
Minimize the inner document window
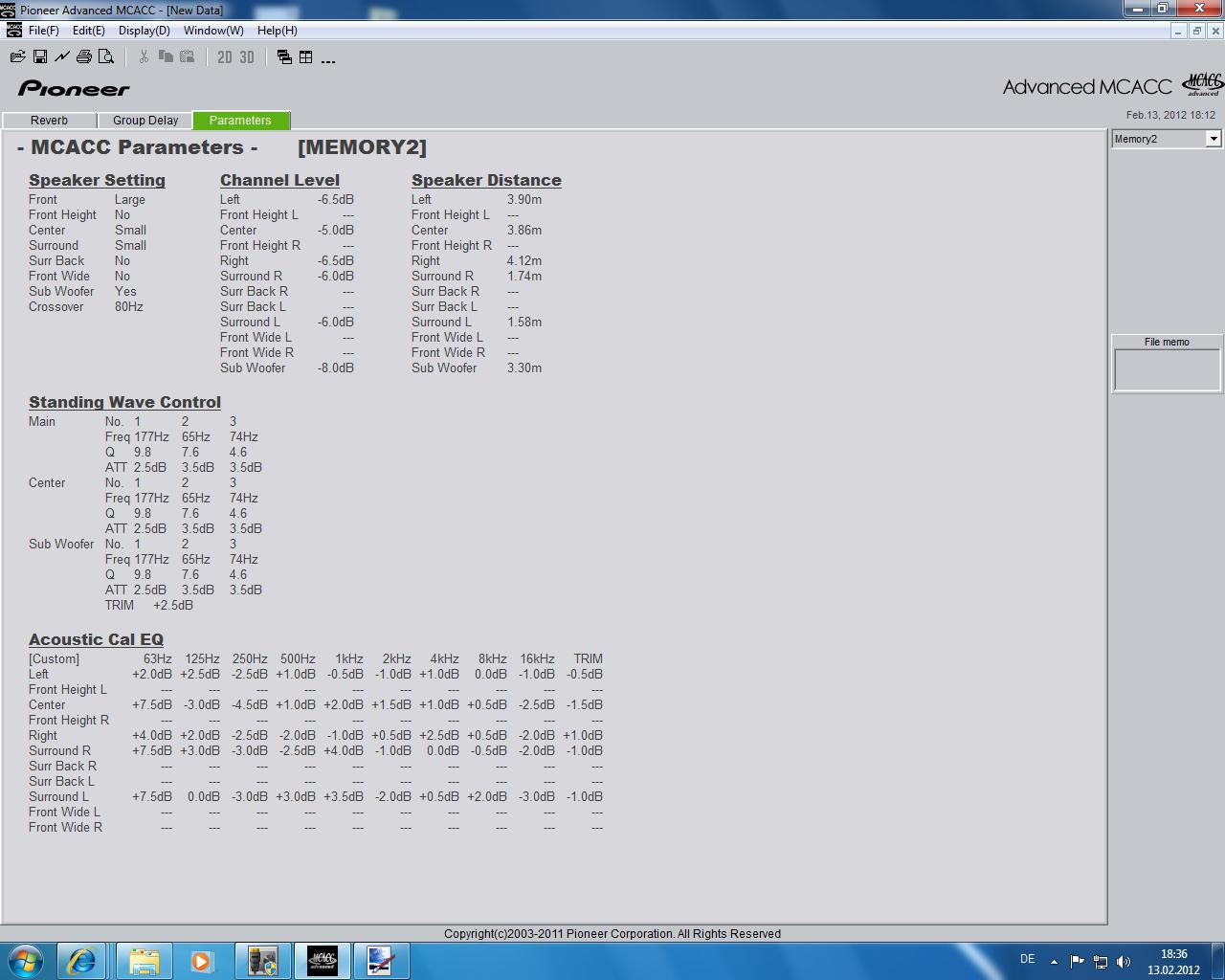(1177, 31)
